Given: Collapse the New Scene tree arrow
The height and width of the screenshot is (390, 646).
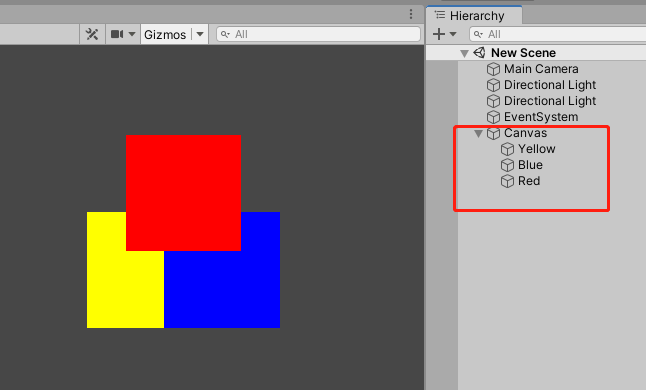Looking at the screenshot, I should tap(464, 54).
